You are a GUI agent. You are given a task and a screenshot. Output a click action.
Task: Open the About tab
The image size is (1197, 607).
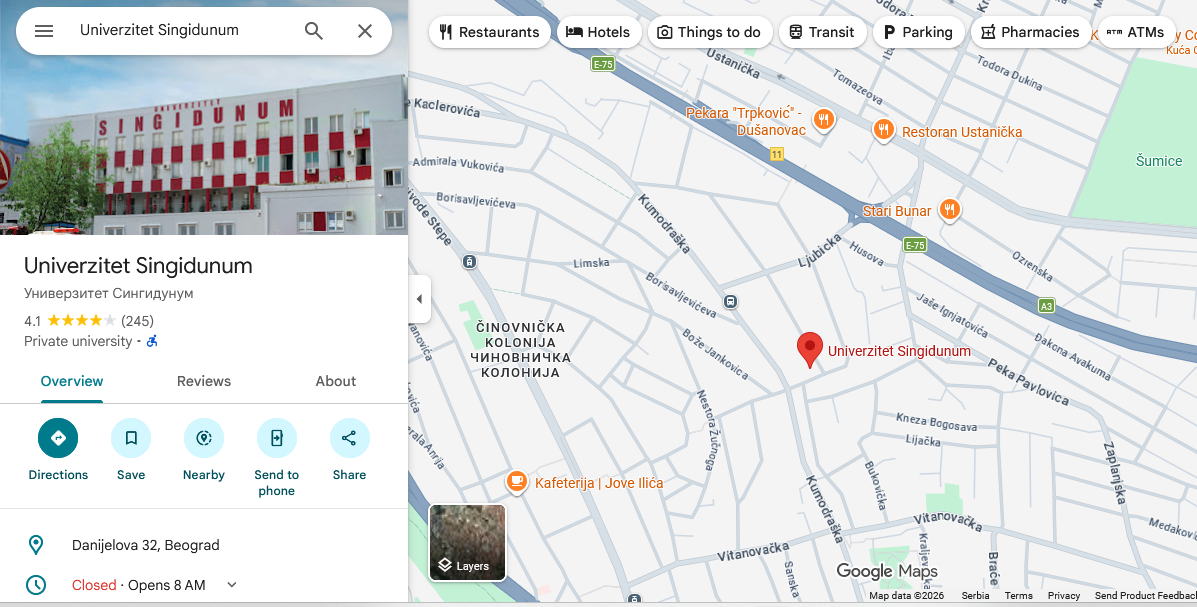(335, 381)
